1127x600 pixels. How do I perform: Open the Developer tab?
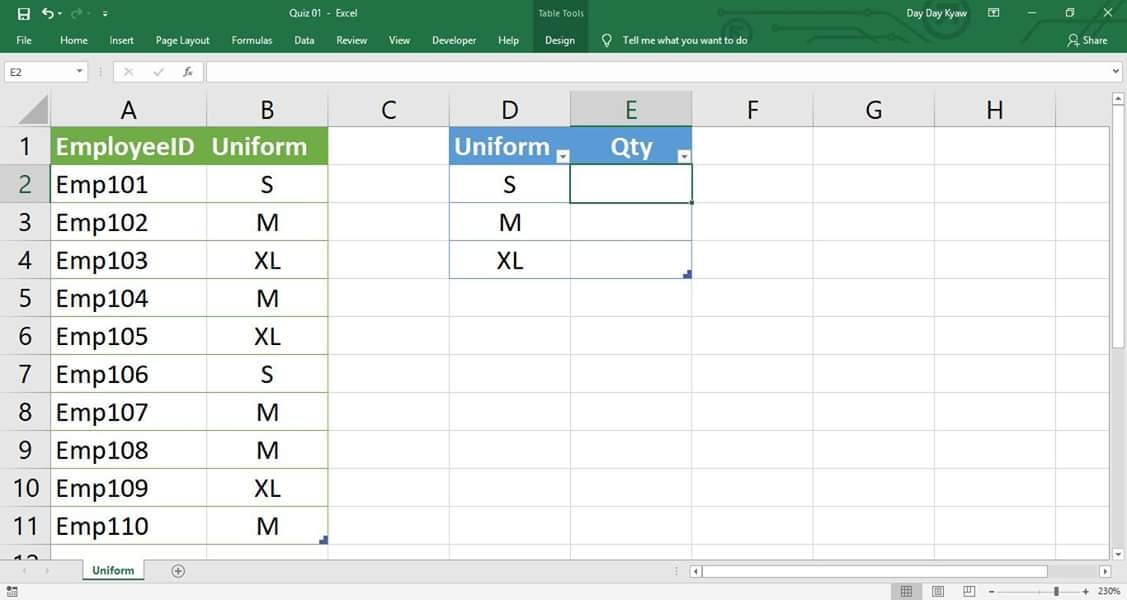454,40
